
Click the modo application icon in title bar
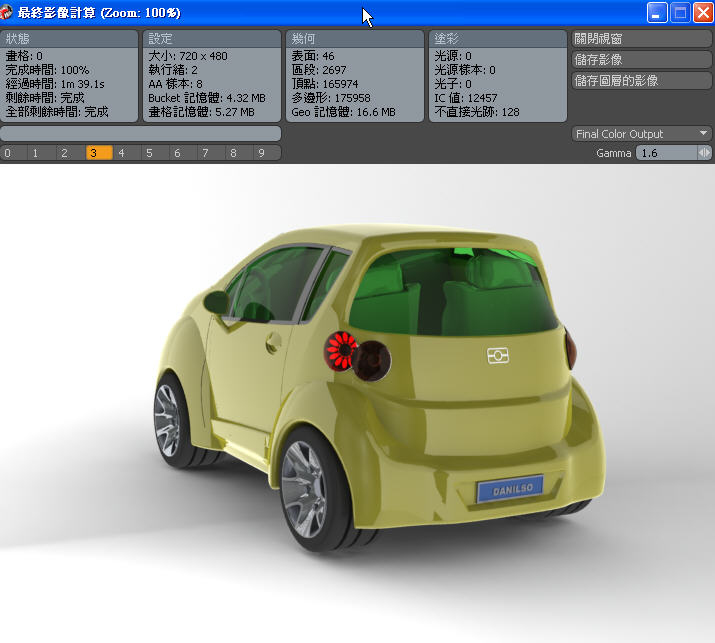(5, 12)
